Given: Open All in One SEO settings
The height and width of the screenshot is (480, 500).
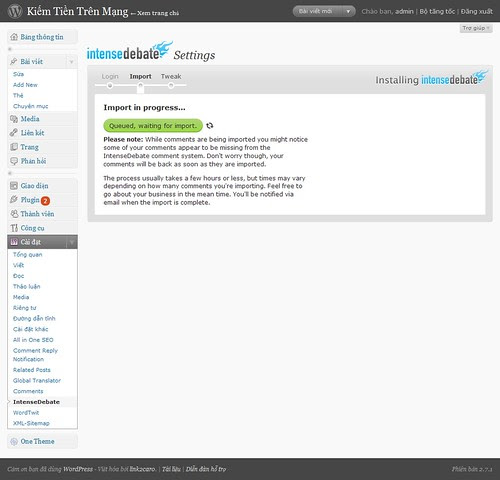Looking at the screenshot, I should click(33, 340).
